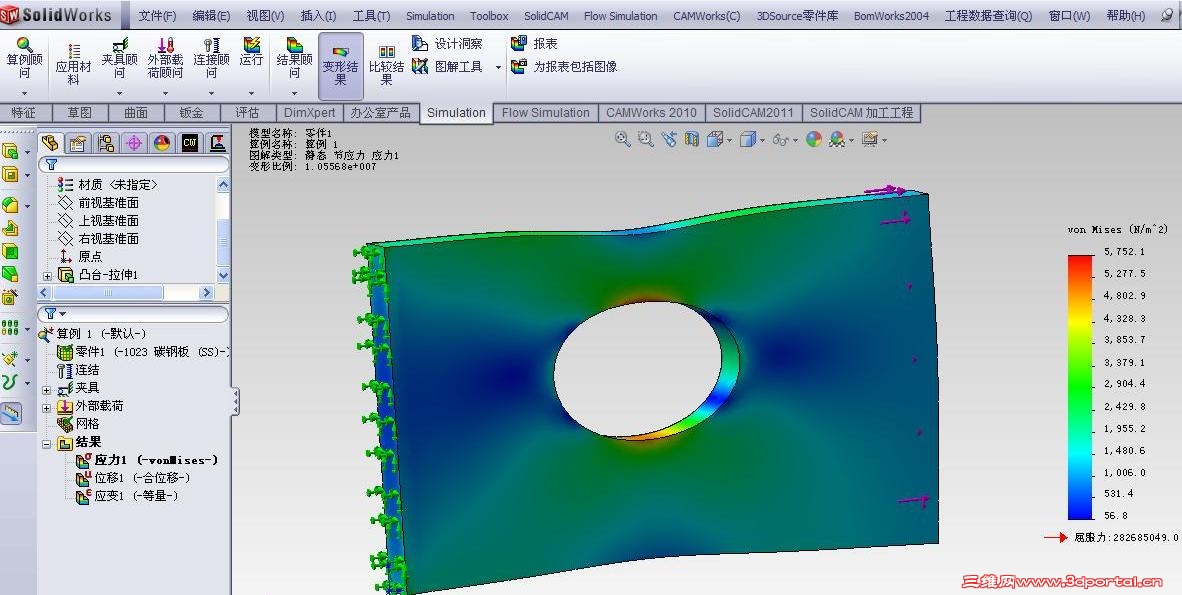The height and width of the screenshot is (595, 1182).
Task: Open 设计洞察 design insight
Action: tap(448, 44)
